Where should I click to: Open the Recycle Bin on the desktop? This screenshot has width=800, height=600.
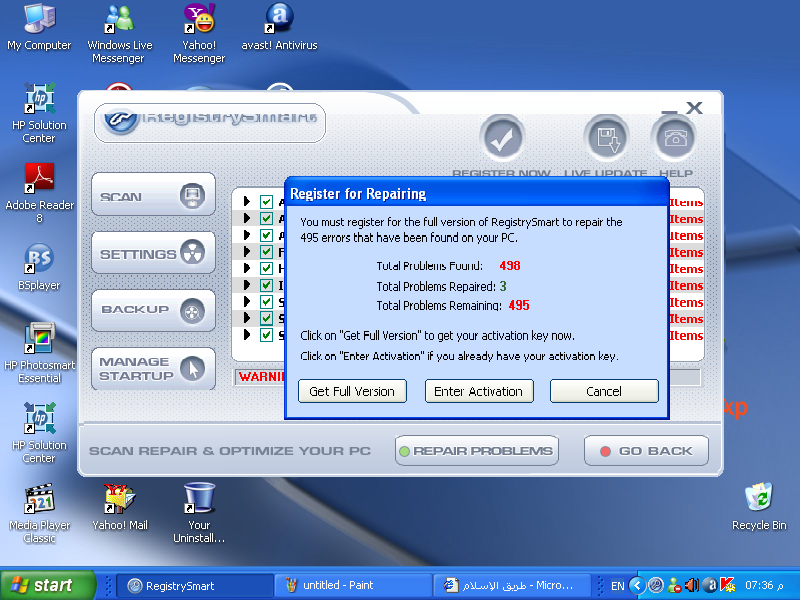[x=759, y=507]
